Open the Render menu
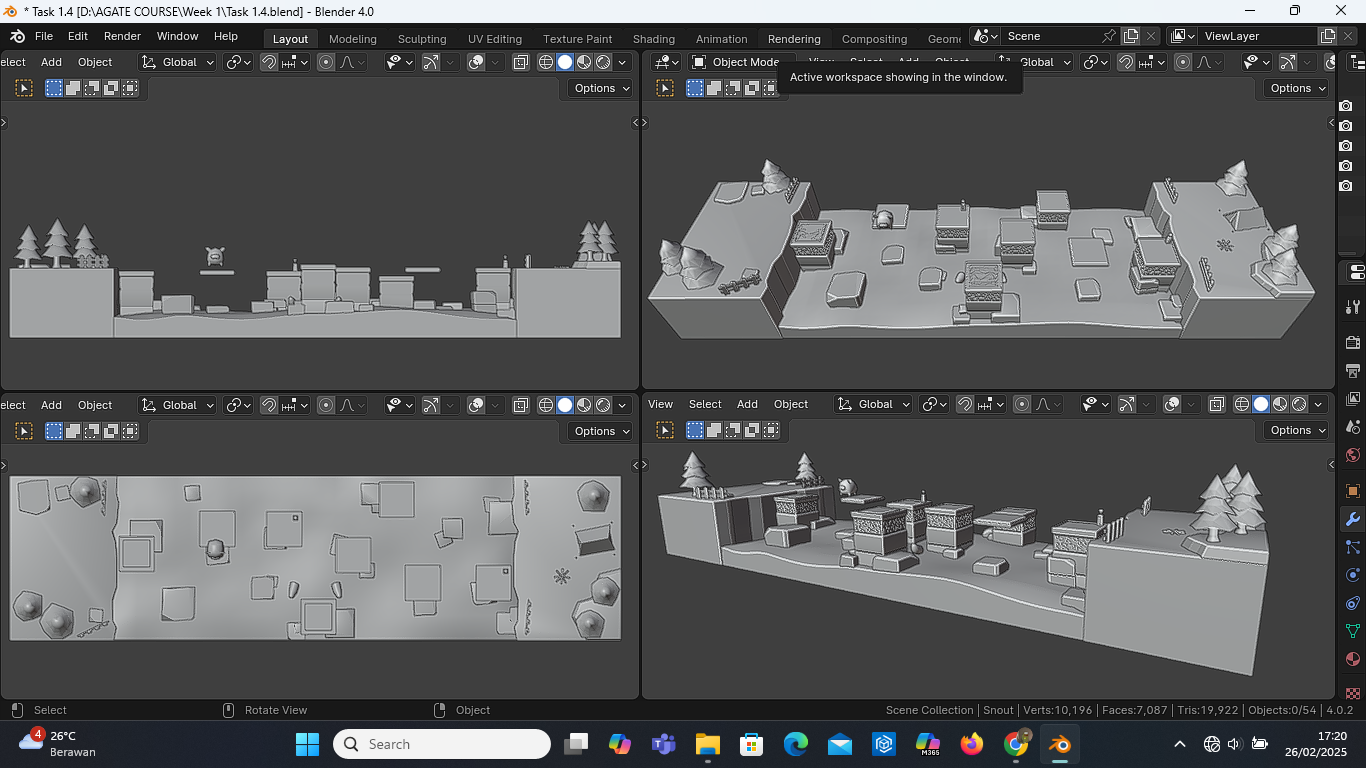This screenshot has height=768, width=1366. pos(122,36)
